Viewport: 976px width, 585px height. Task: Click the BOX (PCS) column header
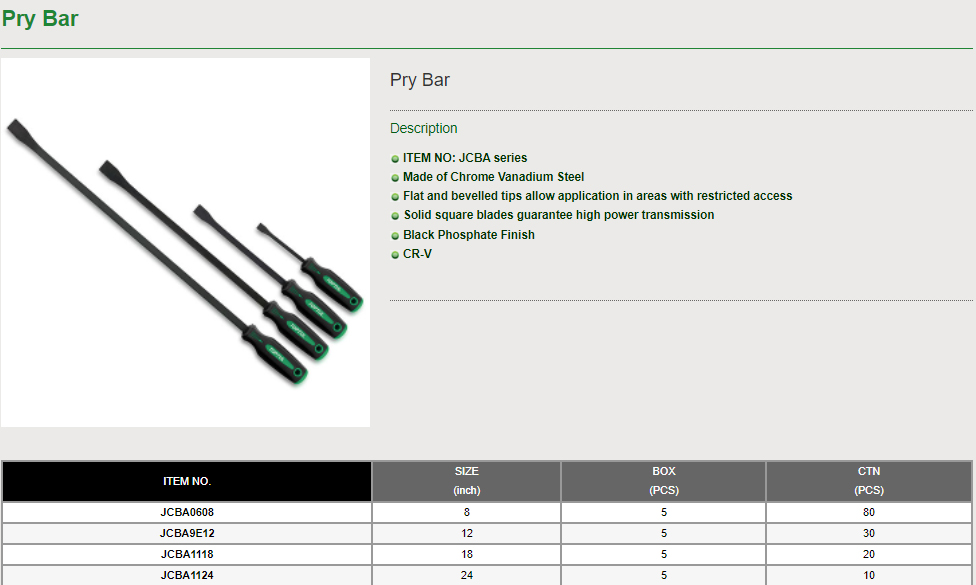(664, 481)
